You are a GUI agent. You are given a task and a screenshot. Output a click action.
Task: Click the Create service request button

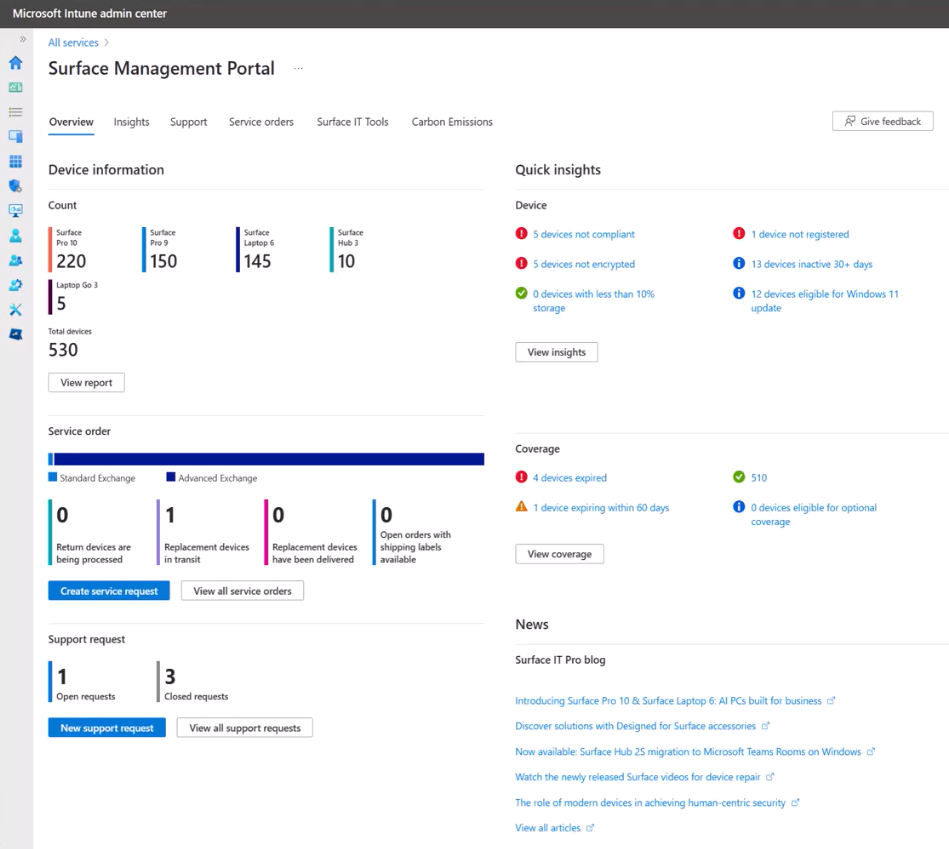[x=108, y=590]
